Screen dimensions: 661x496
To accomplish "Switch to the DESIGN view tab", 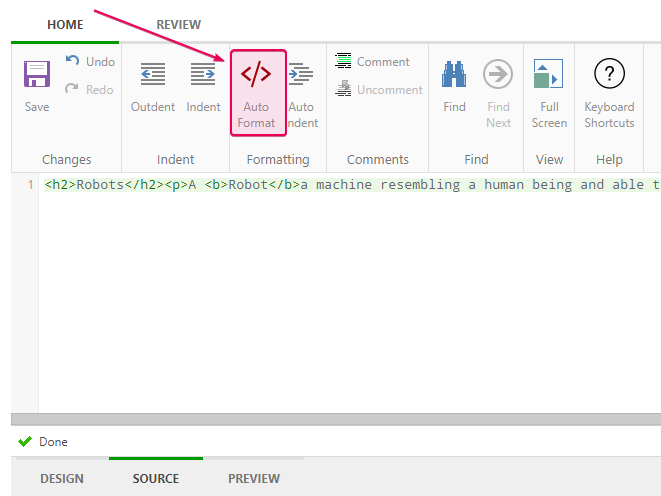I will click(62, 479).
